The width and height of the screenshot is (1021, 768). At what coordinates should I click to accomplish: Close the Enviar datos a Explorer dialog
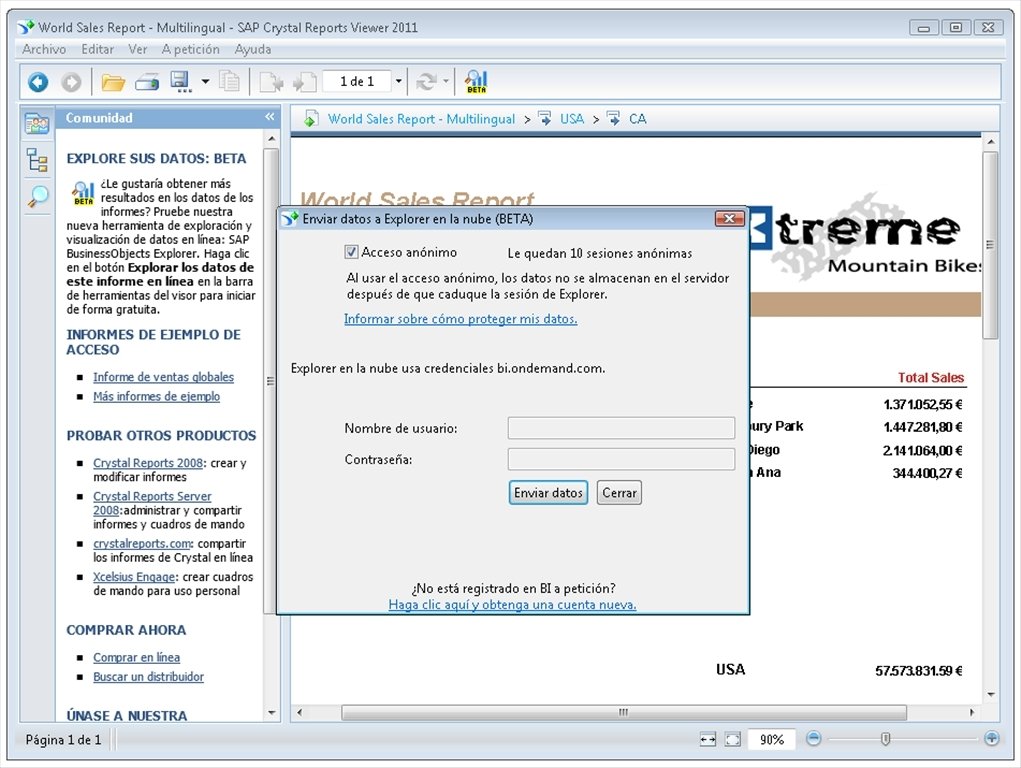pos(729,219)
